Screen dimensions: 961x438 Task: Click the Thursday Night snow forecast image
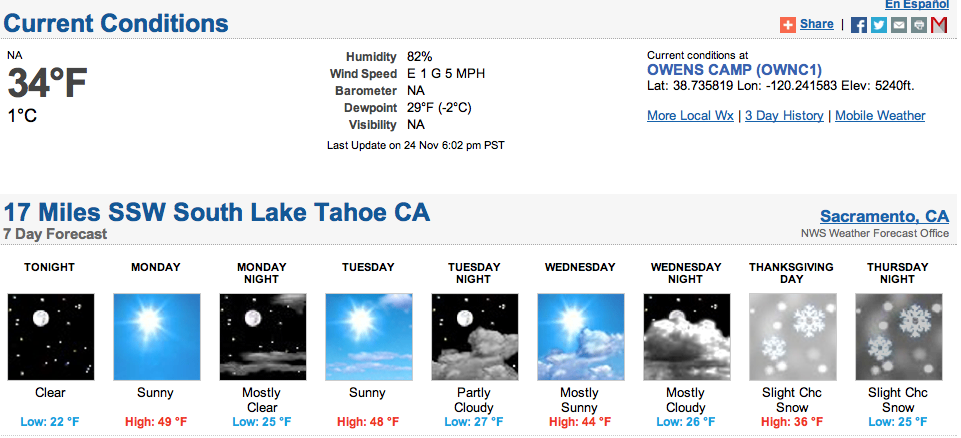pyautogui.click(x=899, y=337)
